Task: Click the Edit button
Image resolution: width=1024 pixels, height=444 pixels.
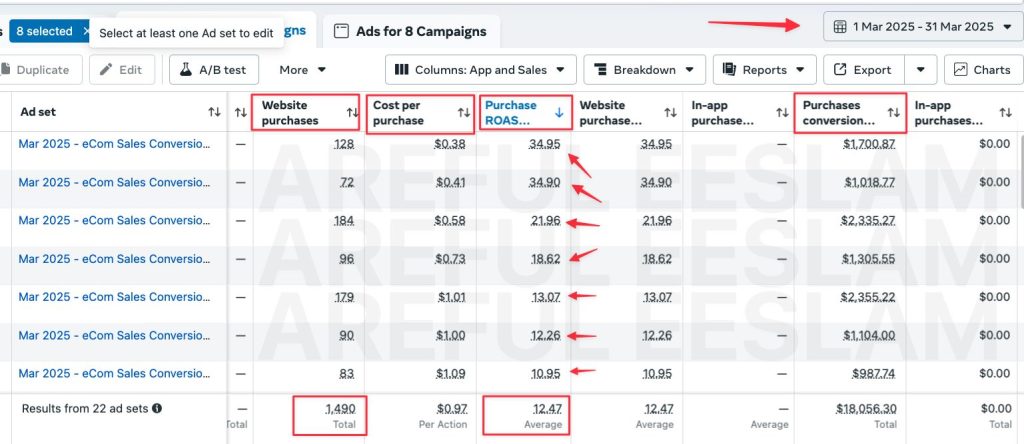Action: tap(121, 70)
